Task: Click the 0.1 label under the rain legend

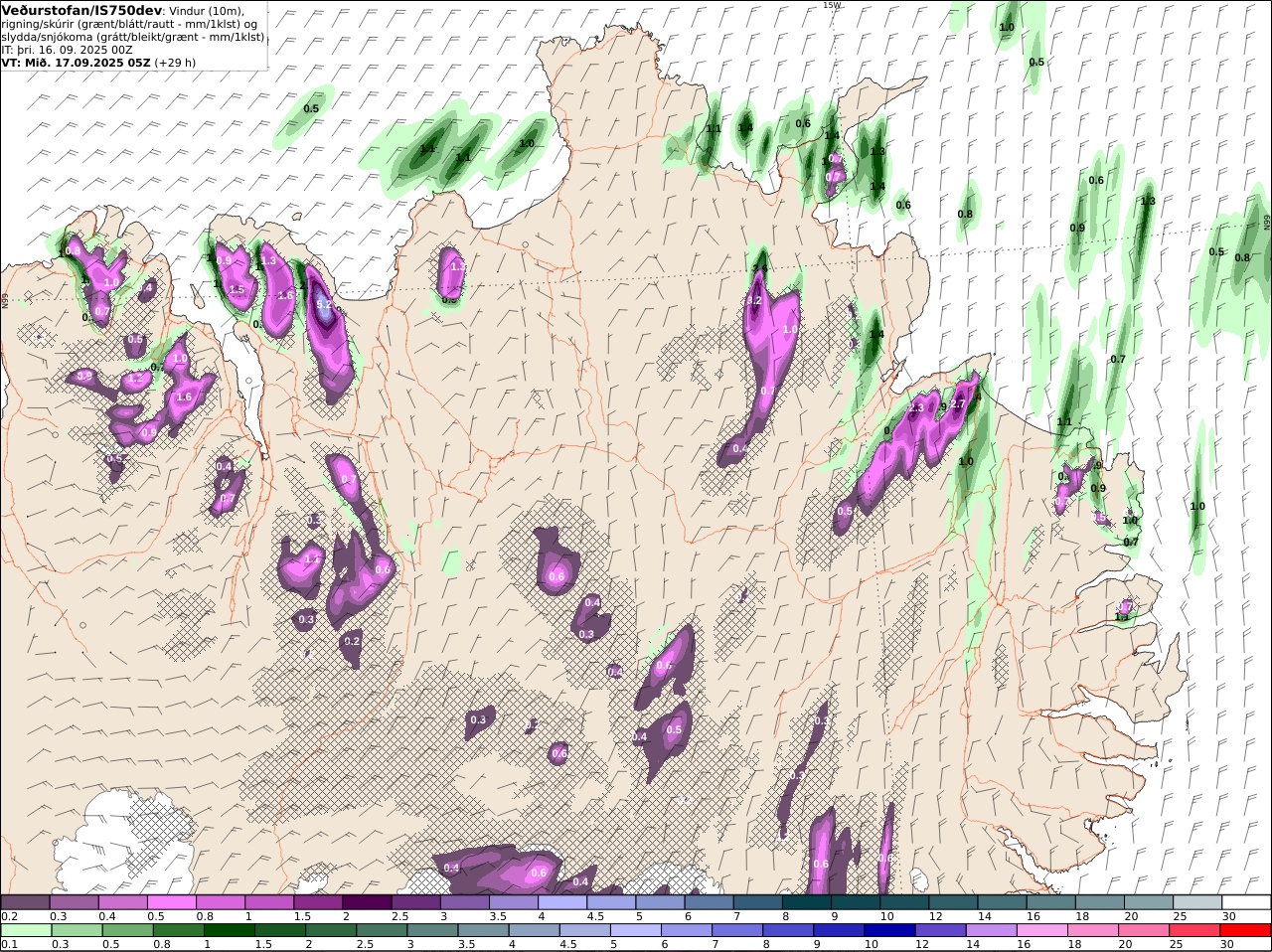Action: click(x=9, y=944)
